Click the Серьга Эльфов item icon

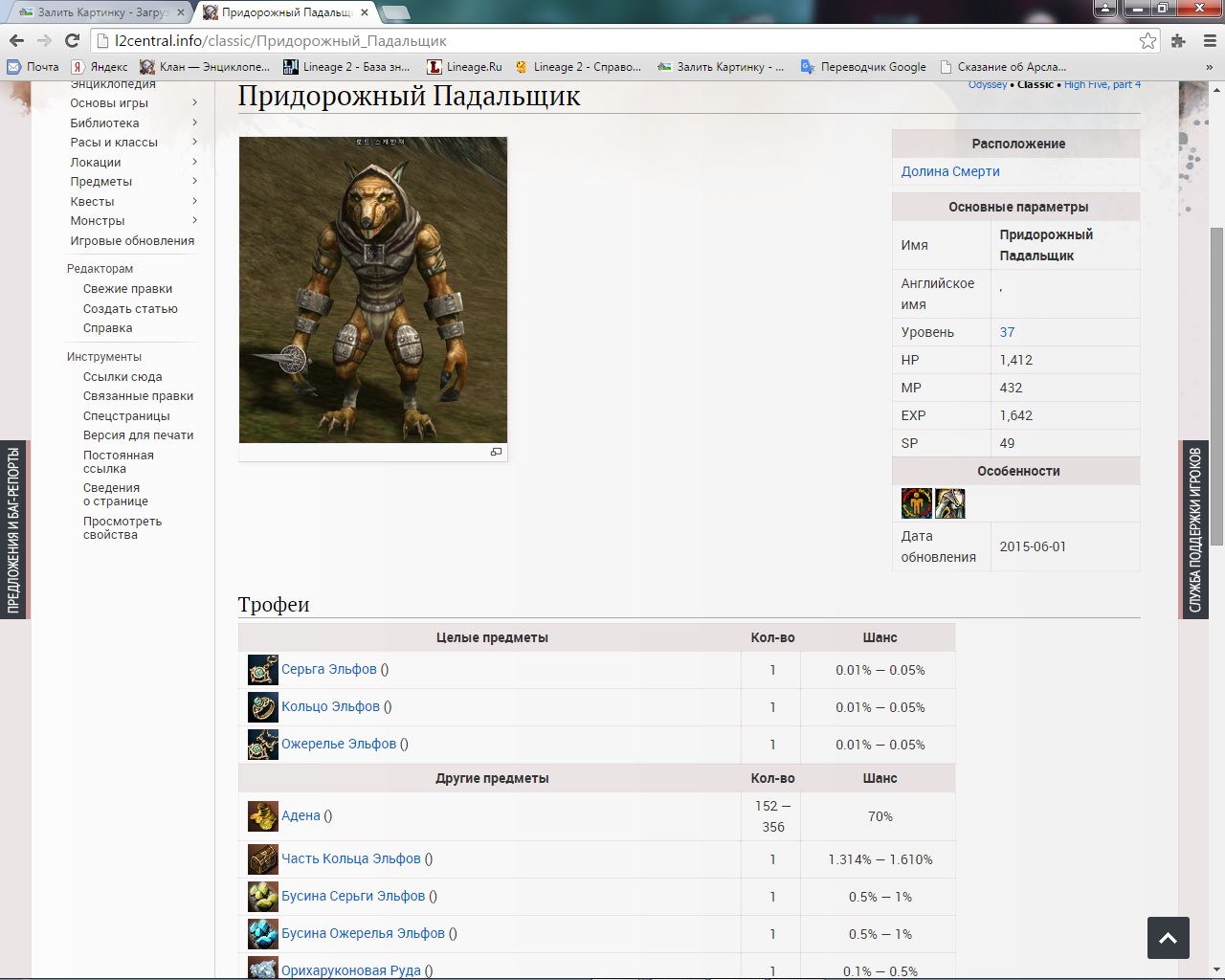click(x=262, y=670)
